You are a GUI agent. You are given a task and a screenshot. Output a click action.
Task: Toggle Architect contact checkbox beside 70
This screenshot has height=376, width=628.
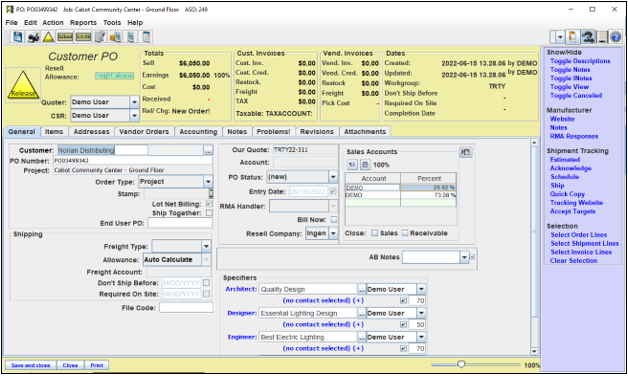[x=403, y=301]
